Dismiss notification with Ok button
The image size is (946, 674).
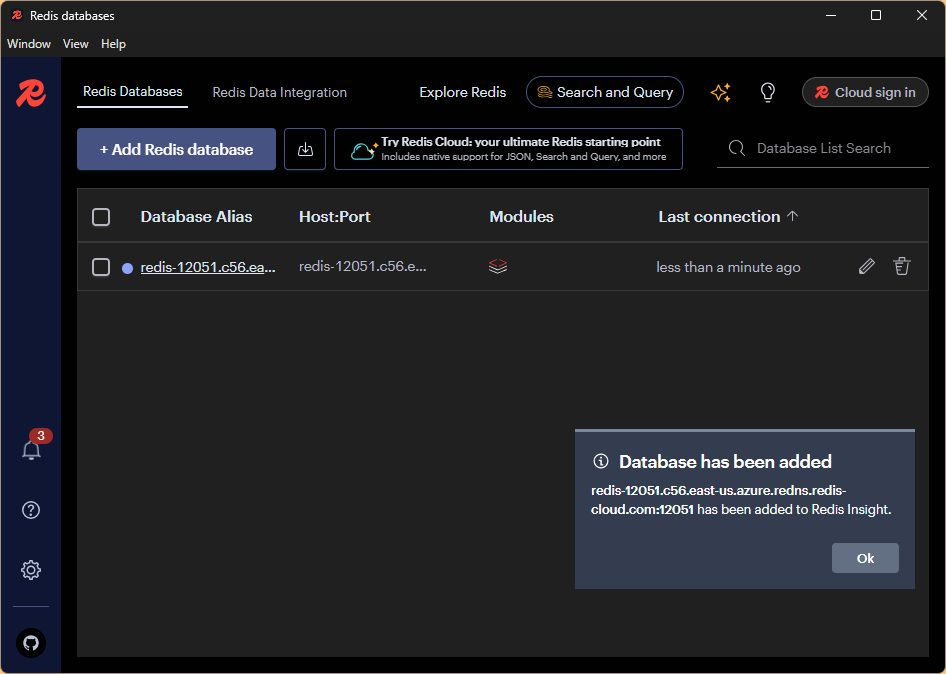point(865,558)
